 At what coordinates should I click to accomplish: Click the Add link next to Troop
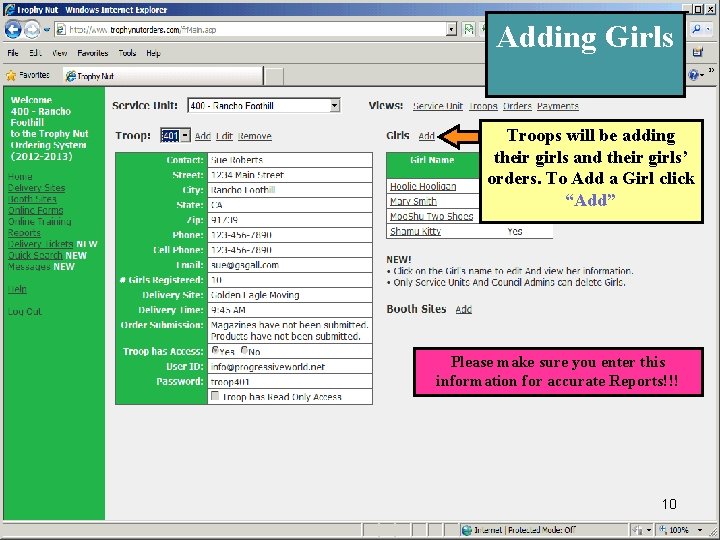202,136
